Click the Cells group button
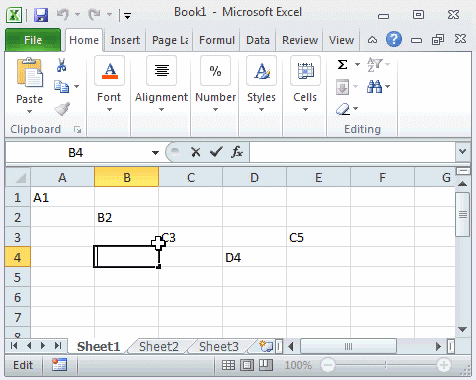This screenshot has width=476, height=380. 305,84
